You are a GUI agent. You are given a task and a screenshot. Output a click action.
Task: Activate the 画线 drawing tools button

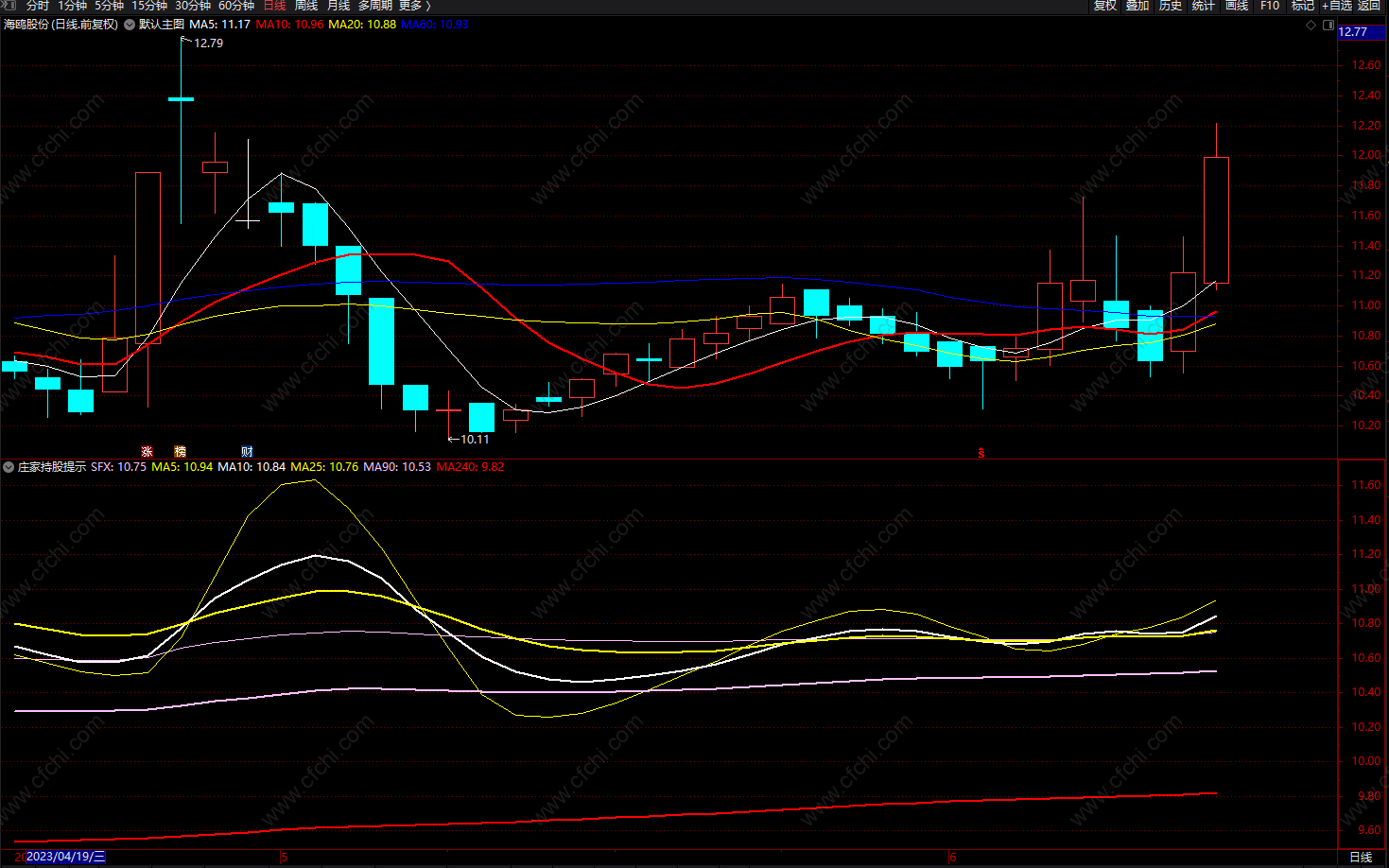(x=1237, y=5)
